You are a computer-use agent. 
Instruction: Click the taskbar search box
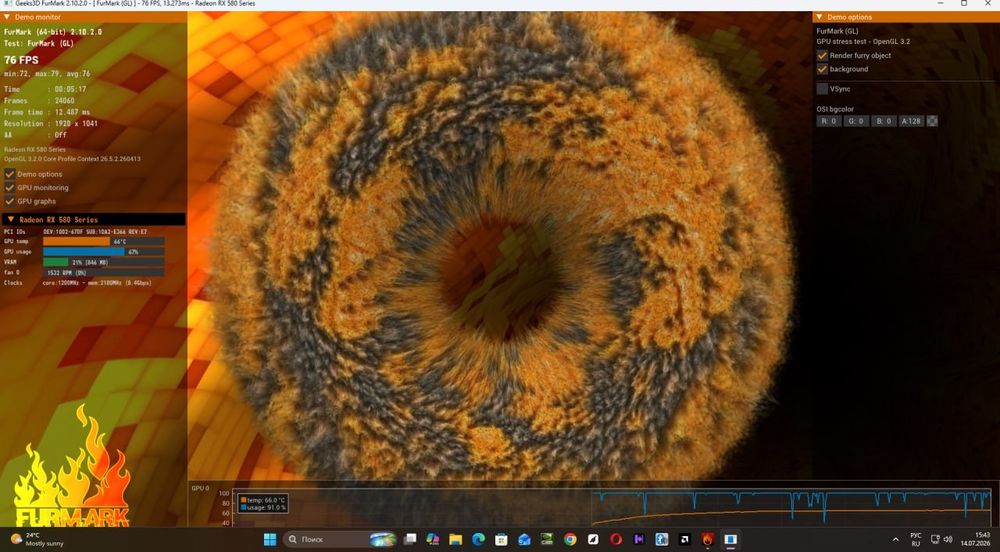[339, 539]
